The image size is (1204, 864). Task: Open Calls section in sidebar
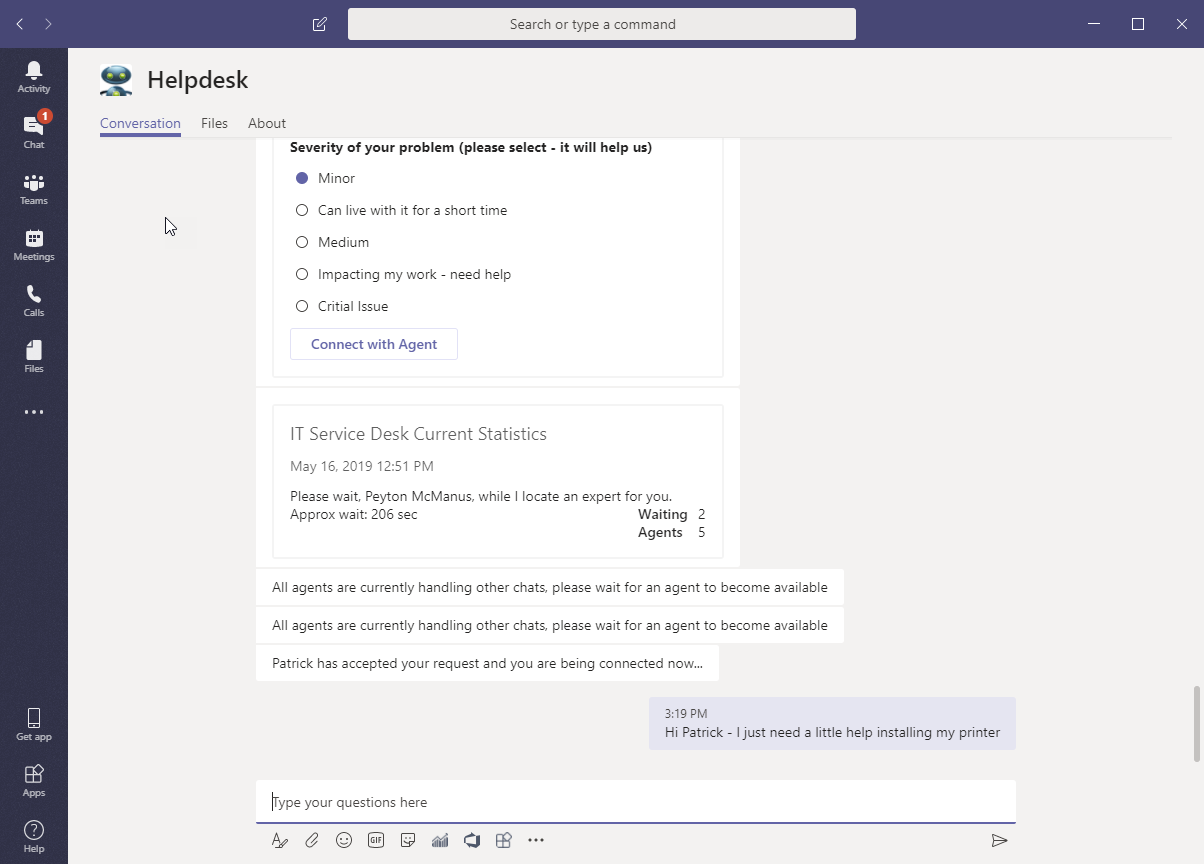tap(34, 300)
